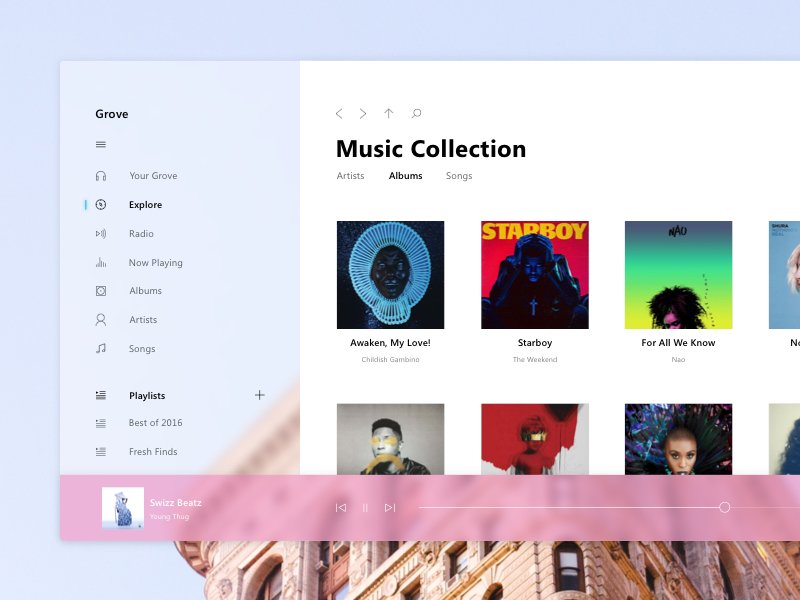Open the Best of 2016 playlist

pyautogui.click(x=156, y=422)
